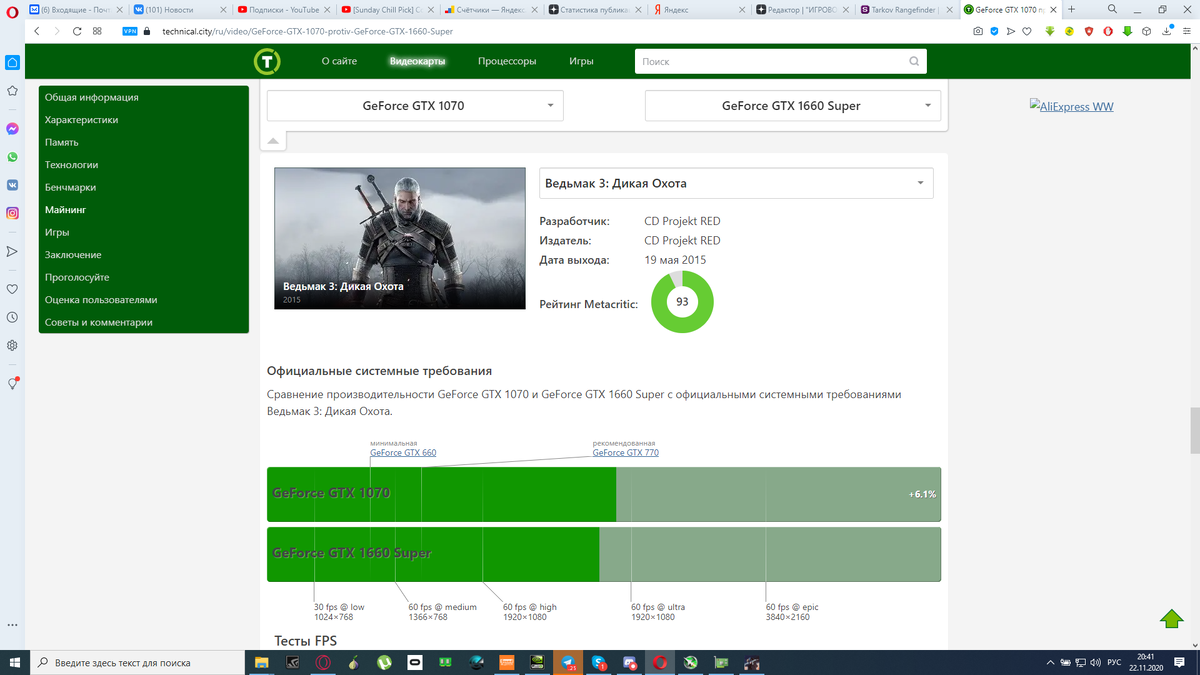
Task: Click the Windows taskbar search box
Action: click(x=137, y=662)
